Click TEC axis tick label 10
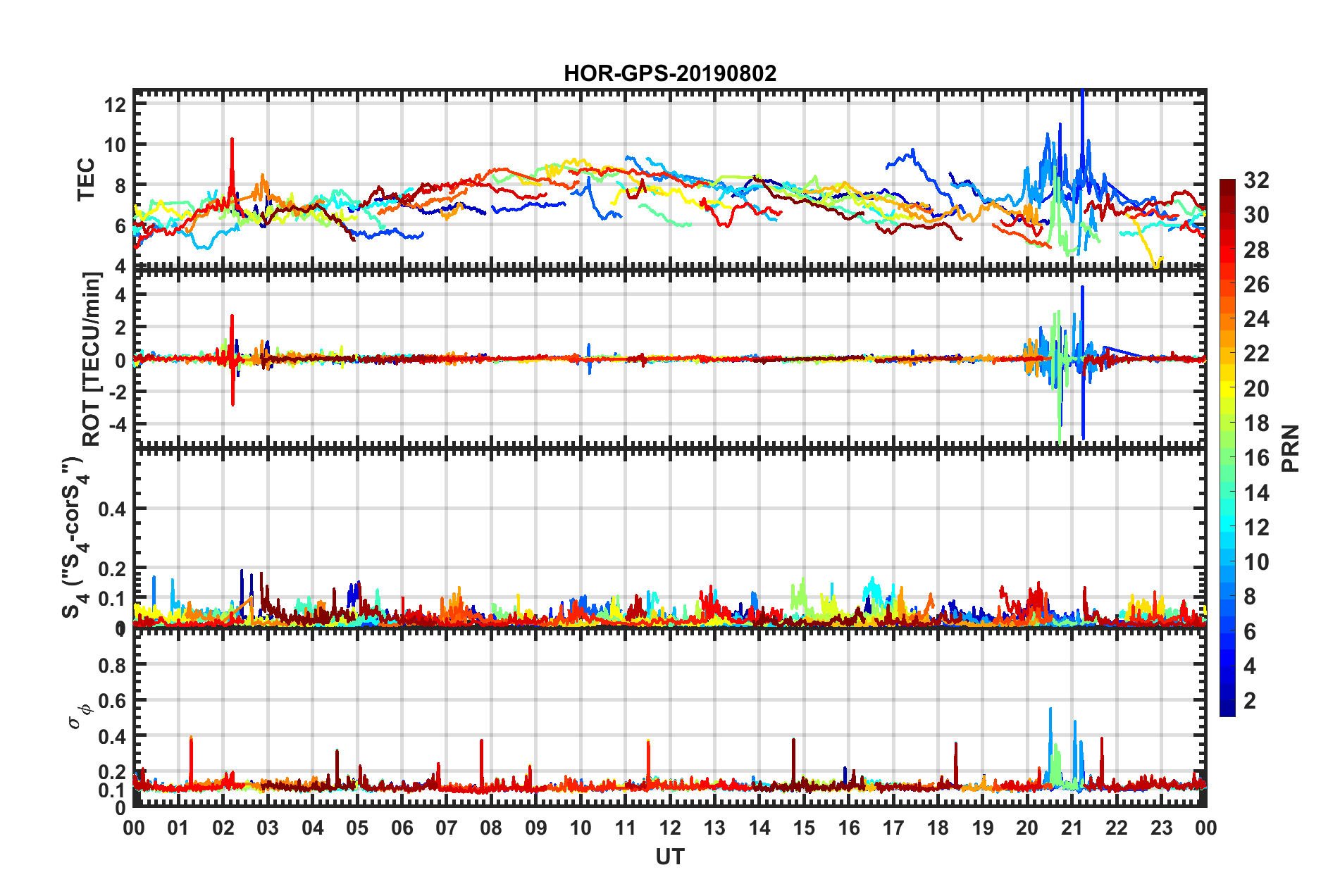The height and width of the screenshot is (896, 1340). pos(115,145)
